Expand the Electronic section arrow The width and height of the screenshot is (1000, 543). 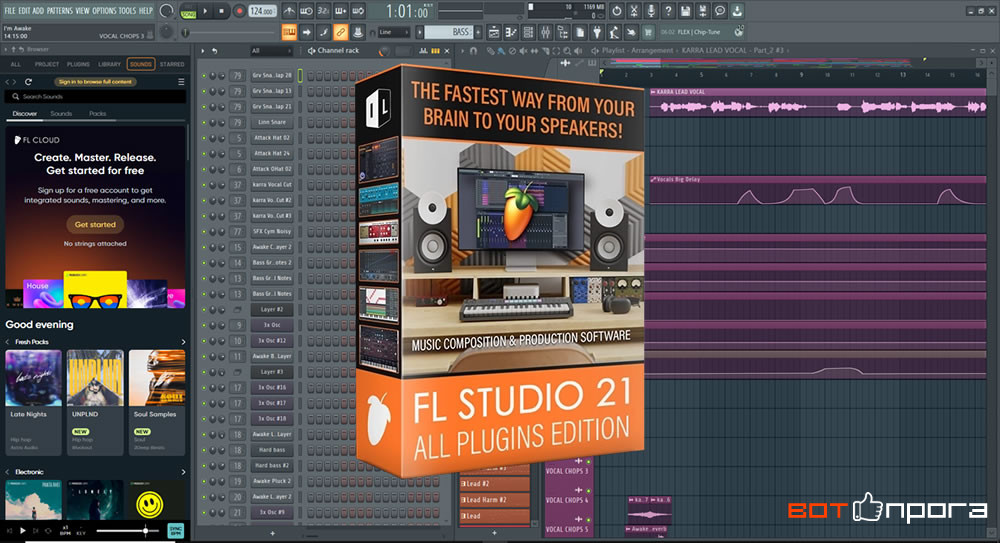pyautogui.click(x=184, y=472)
